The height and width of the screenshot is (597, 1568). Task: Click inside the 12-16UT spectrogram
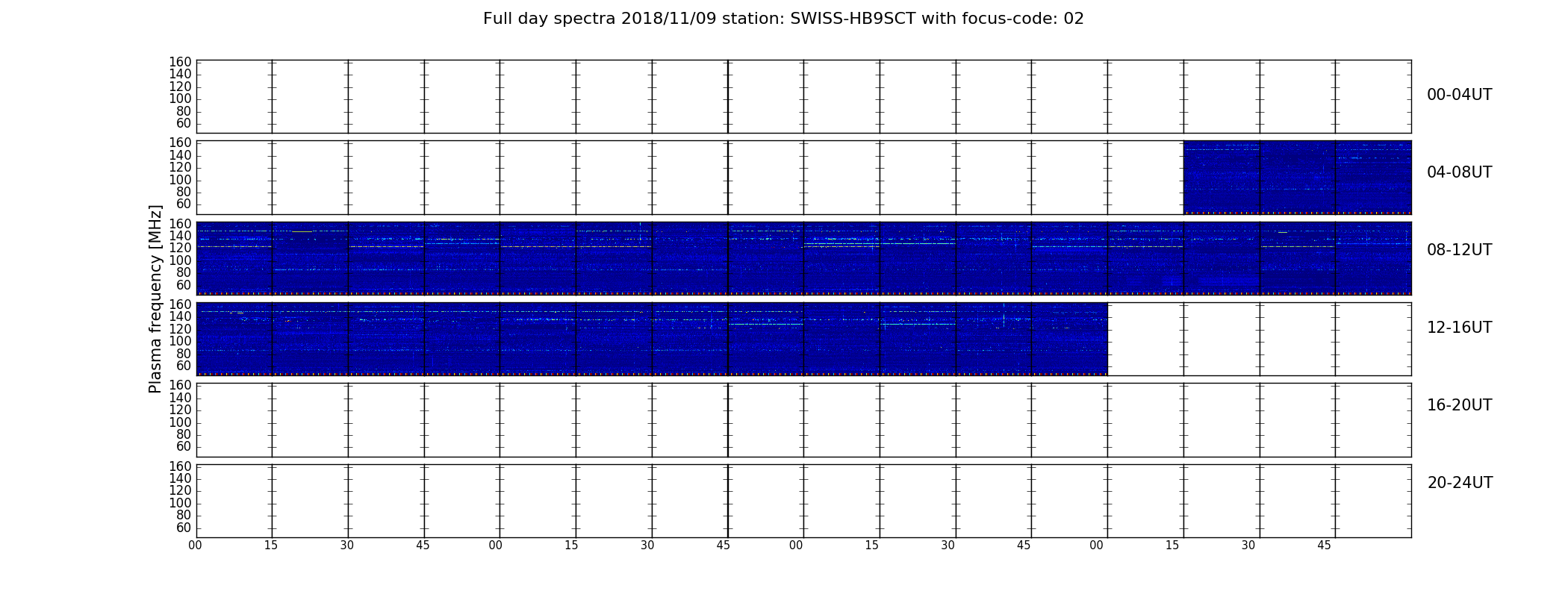point(652,339)
